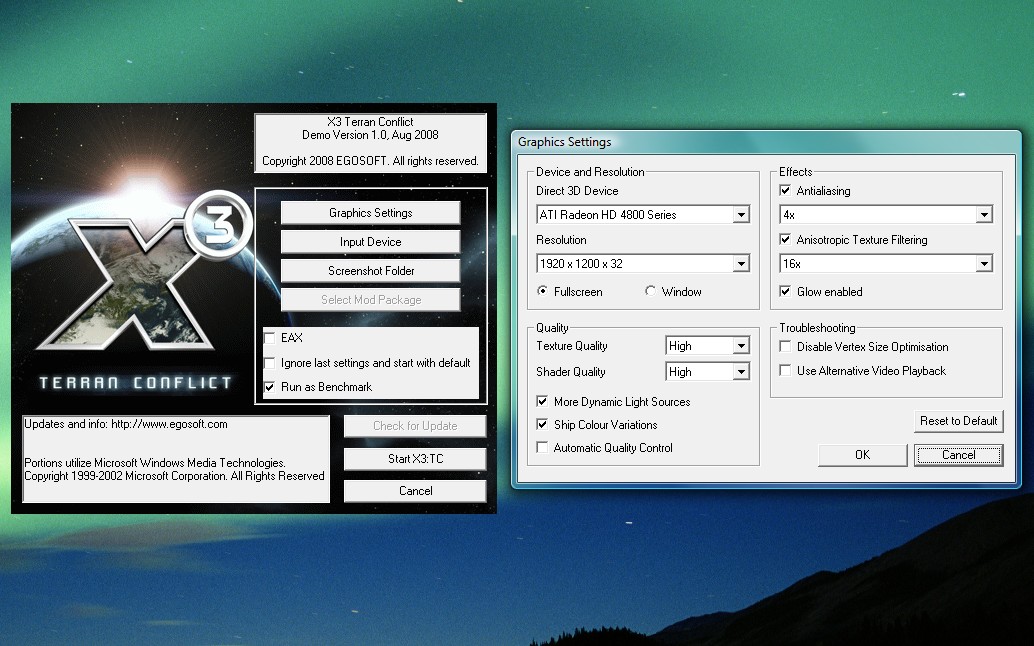Image resolution: width=1034 pixels, height=646 pixels.
Task: Click the Microsoft Windows Media Technologies notice
Action: 175,469
